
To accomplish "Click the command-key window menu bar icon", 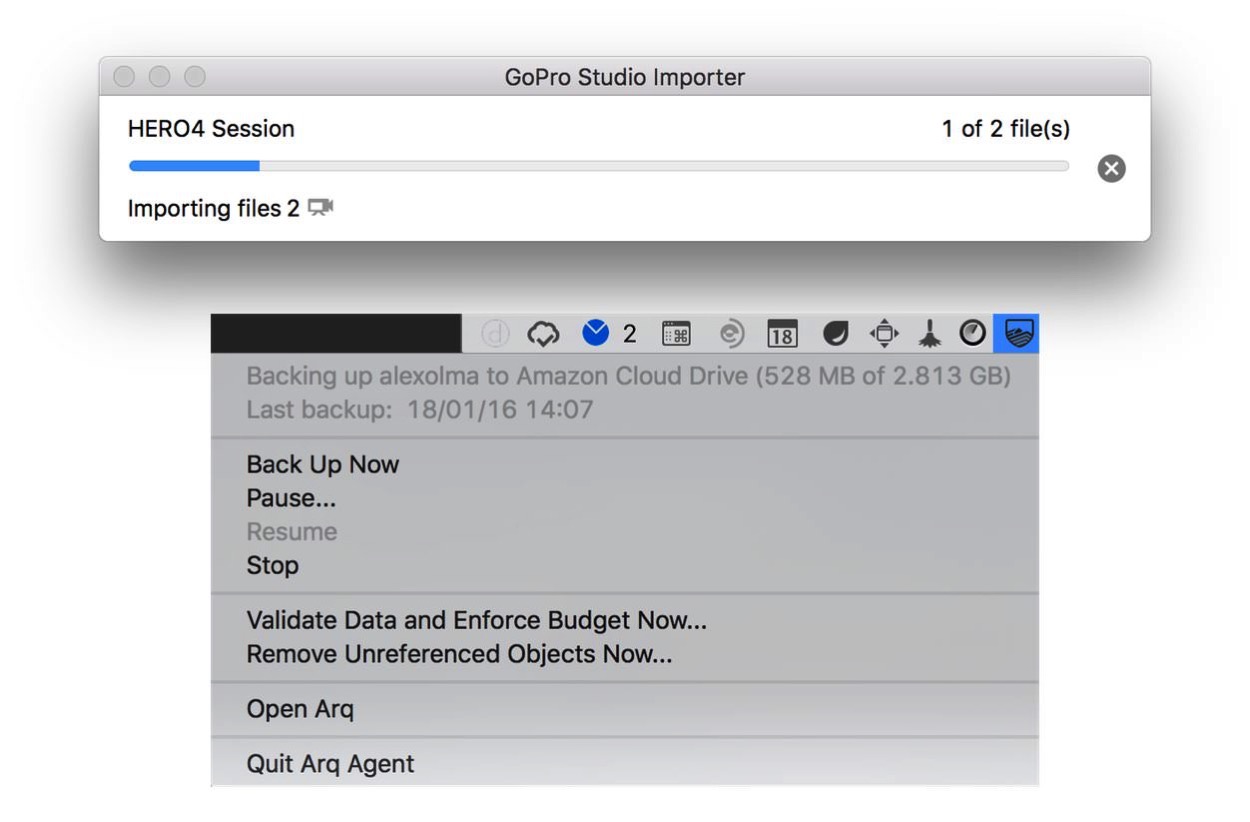I will [676, 334].
